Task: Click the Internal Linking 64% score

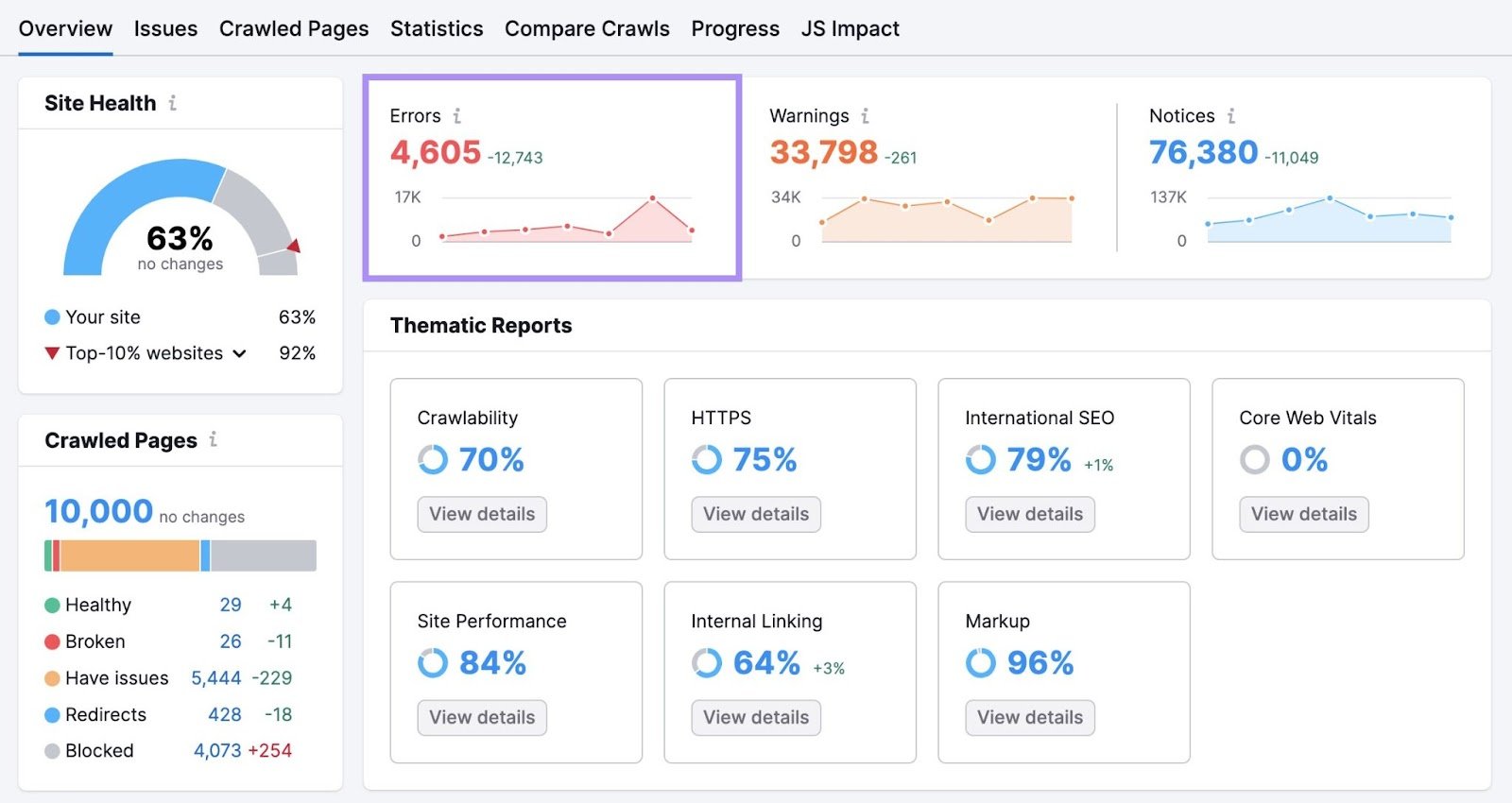Action: tap(766, 663)
